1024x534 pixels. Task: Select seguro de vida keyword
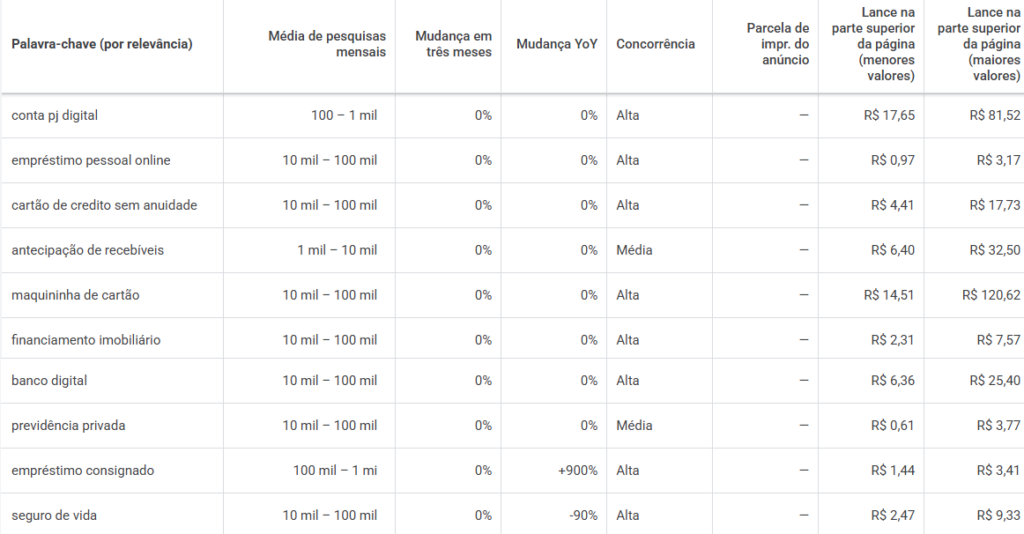pos(54,516)
